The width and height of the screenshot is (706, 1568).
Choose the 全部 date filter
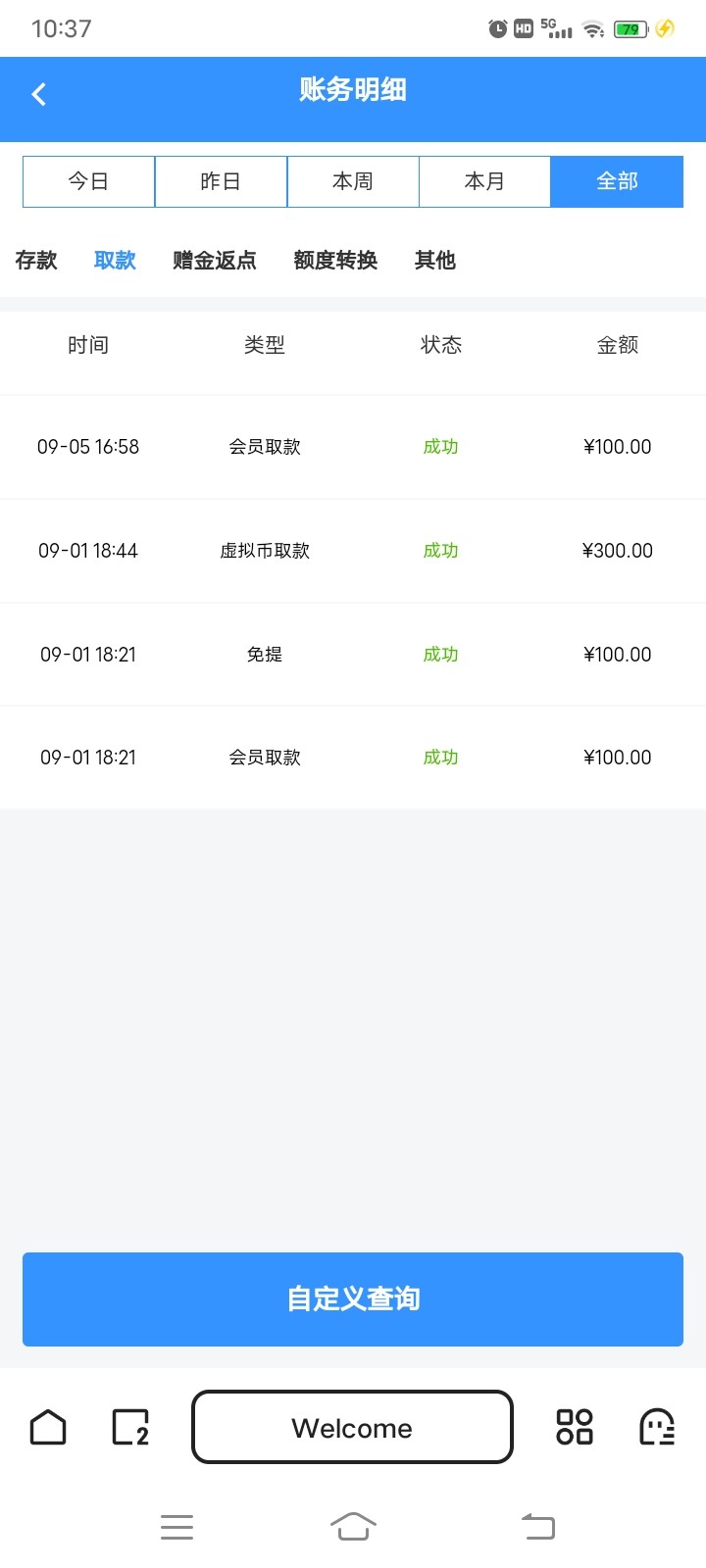click(617, 181)
